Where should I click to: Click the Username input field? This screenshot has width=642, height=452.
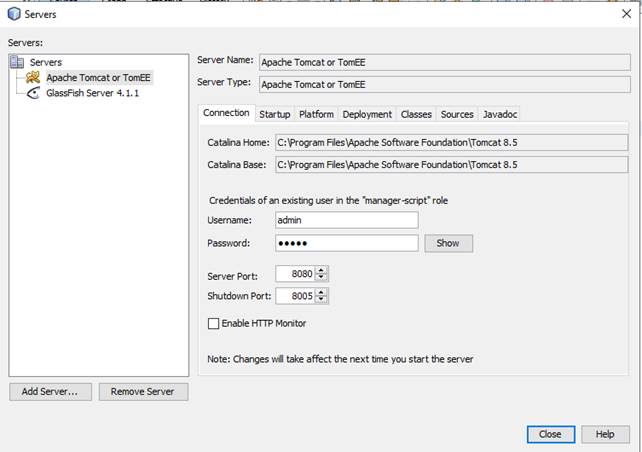347,220
